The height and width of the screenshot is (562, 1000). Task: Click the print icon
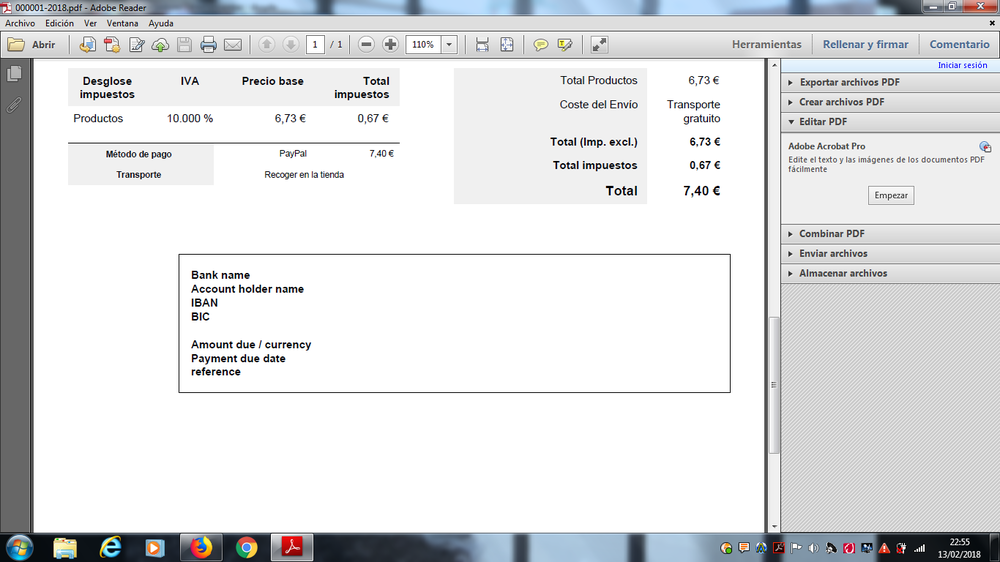pyautogui.click(x=209, y=45)
